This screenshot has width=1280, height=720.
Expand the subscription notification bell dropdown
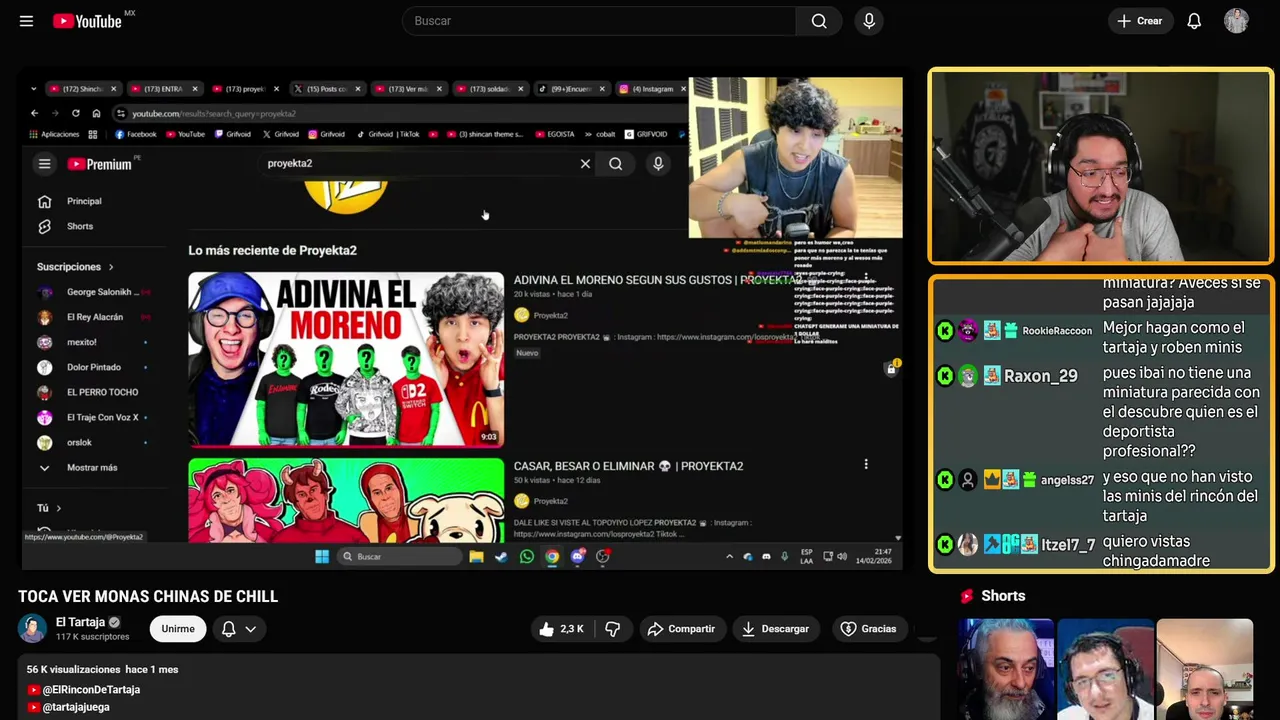(x=239, y=629)
